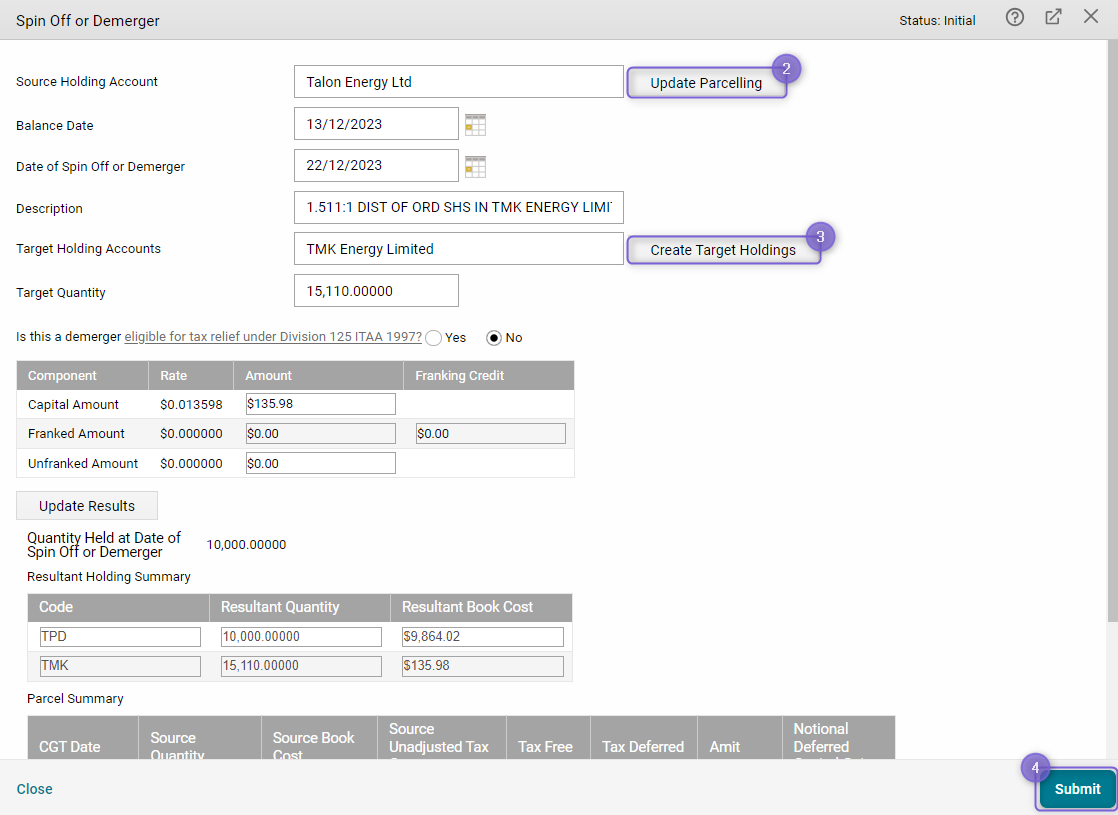1118x815 pixels.
Task: Edit the TPD Resultant Quantity field
Action: tap(301, 637)
